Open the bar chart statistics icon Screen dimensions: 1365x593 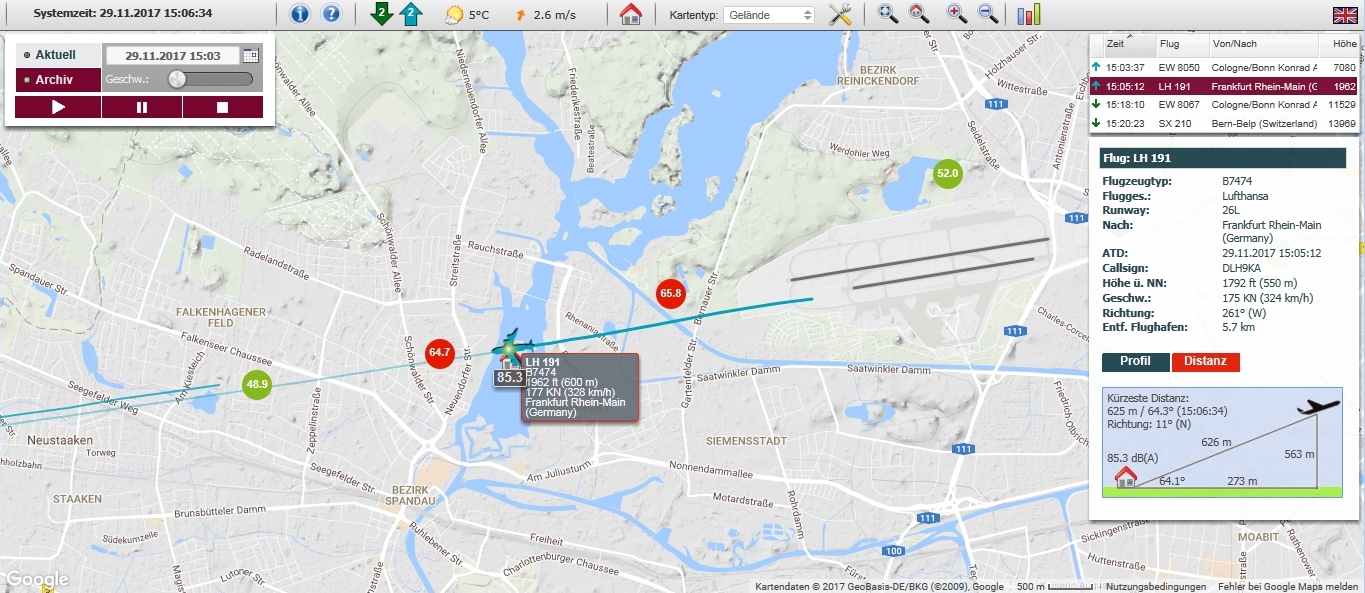pyautogui.click(x=1029, y=14)
